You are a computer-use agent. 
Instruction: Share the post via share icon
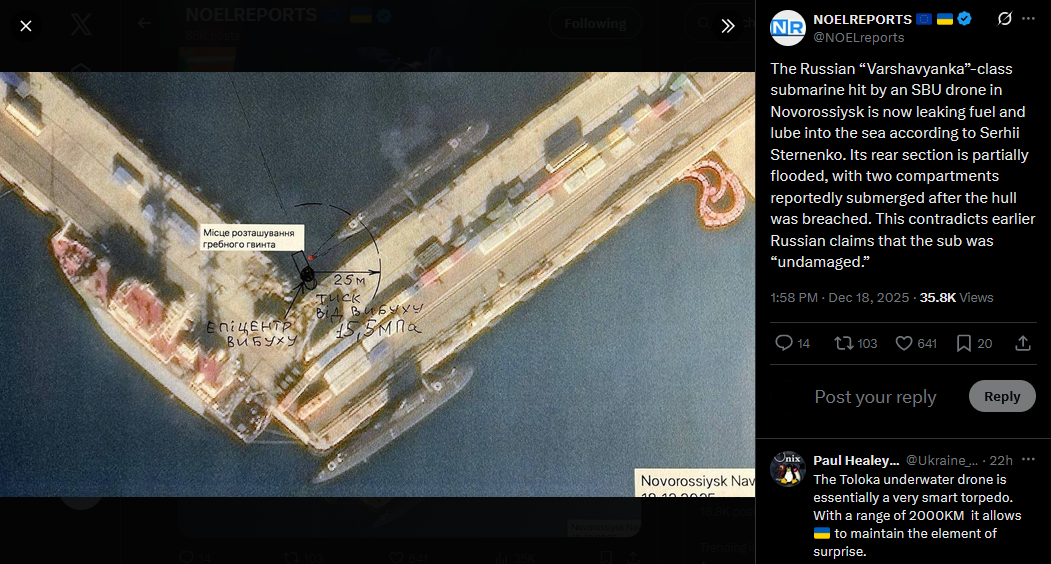pos(1023,343)
